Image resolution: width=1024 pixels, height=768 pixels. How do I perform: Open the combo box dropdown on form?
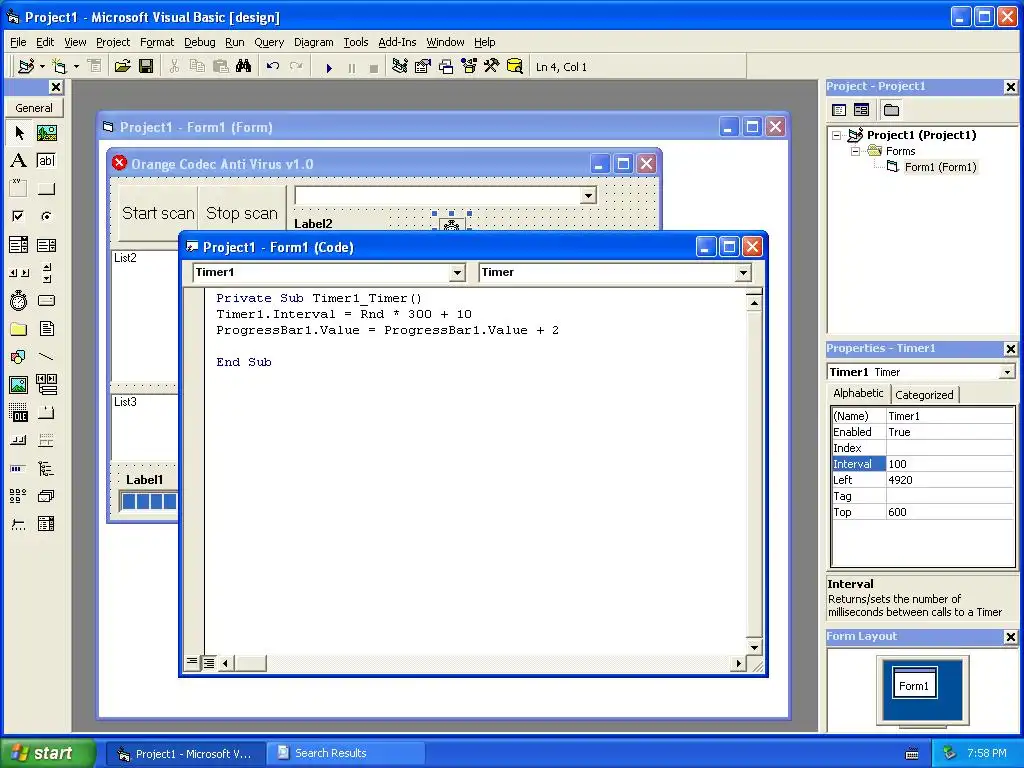click(x=588, y=195)
